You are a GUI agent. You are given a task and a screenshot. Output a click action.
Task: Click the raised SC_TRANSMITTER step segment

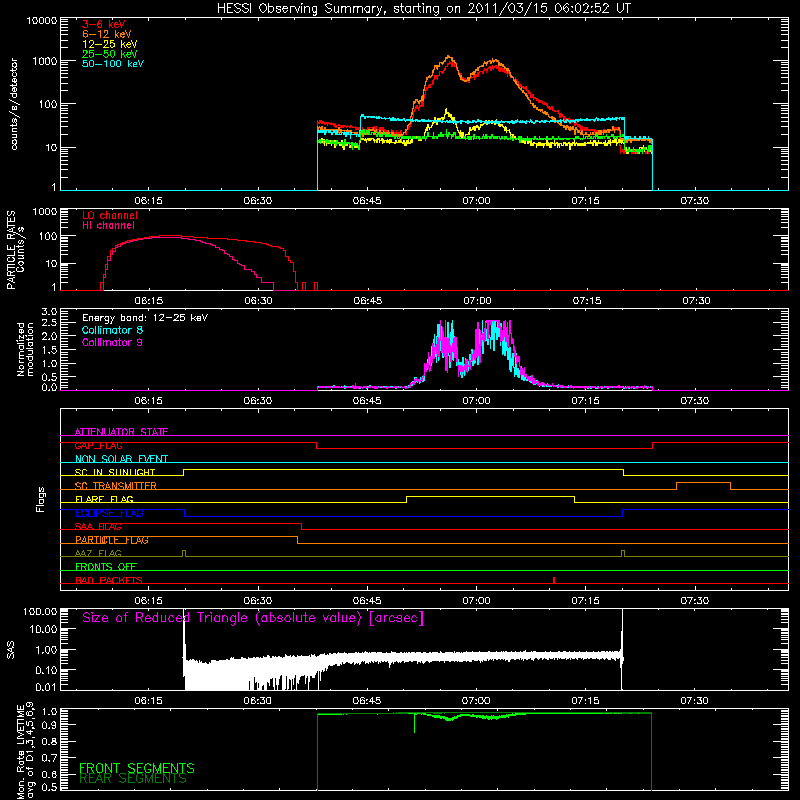pyautogui.click(x=703, y=483)
